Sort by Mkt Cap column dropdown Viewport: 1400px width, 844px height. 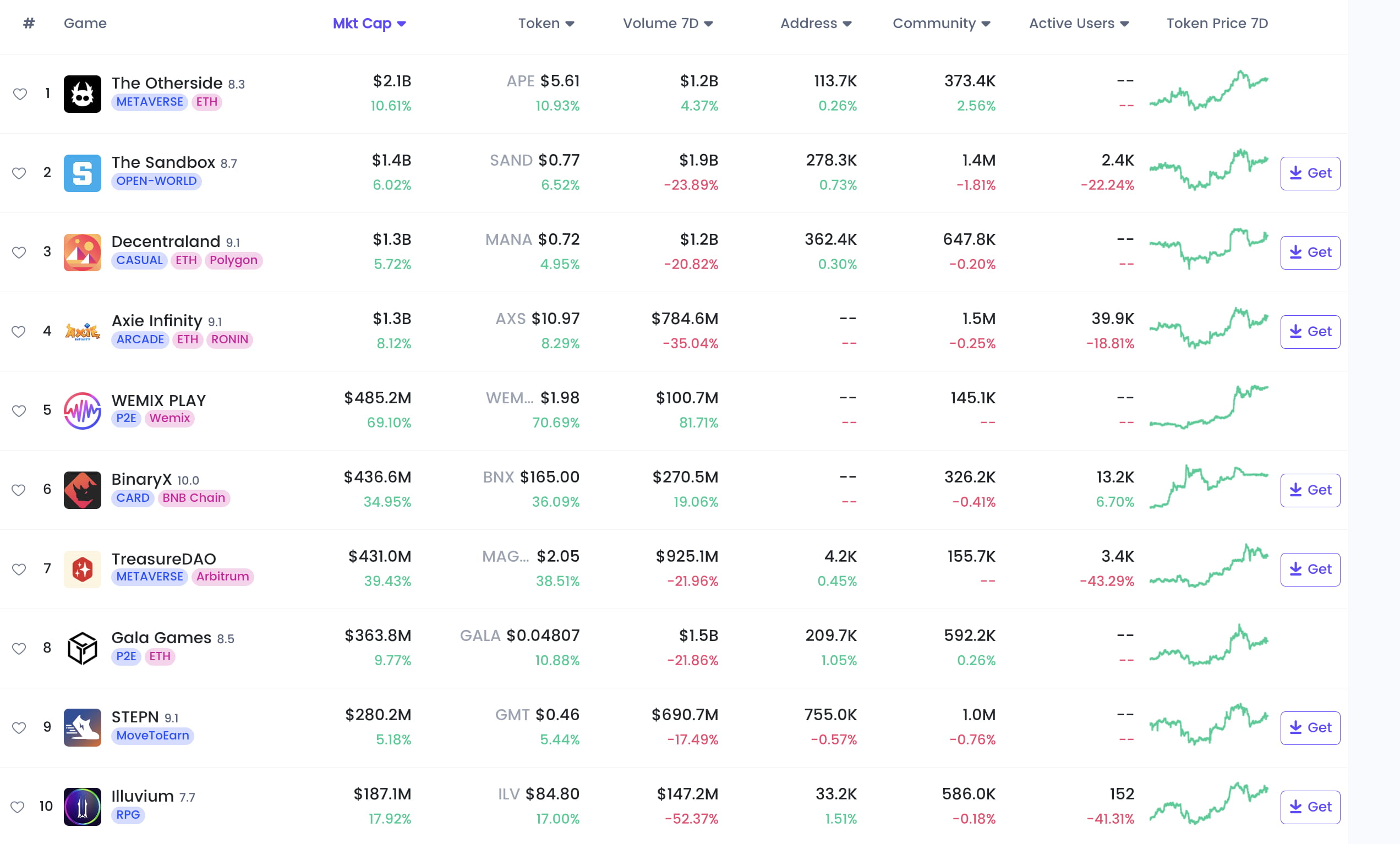click(x=369, y=23)
